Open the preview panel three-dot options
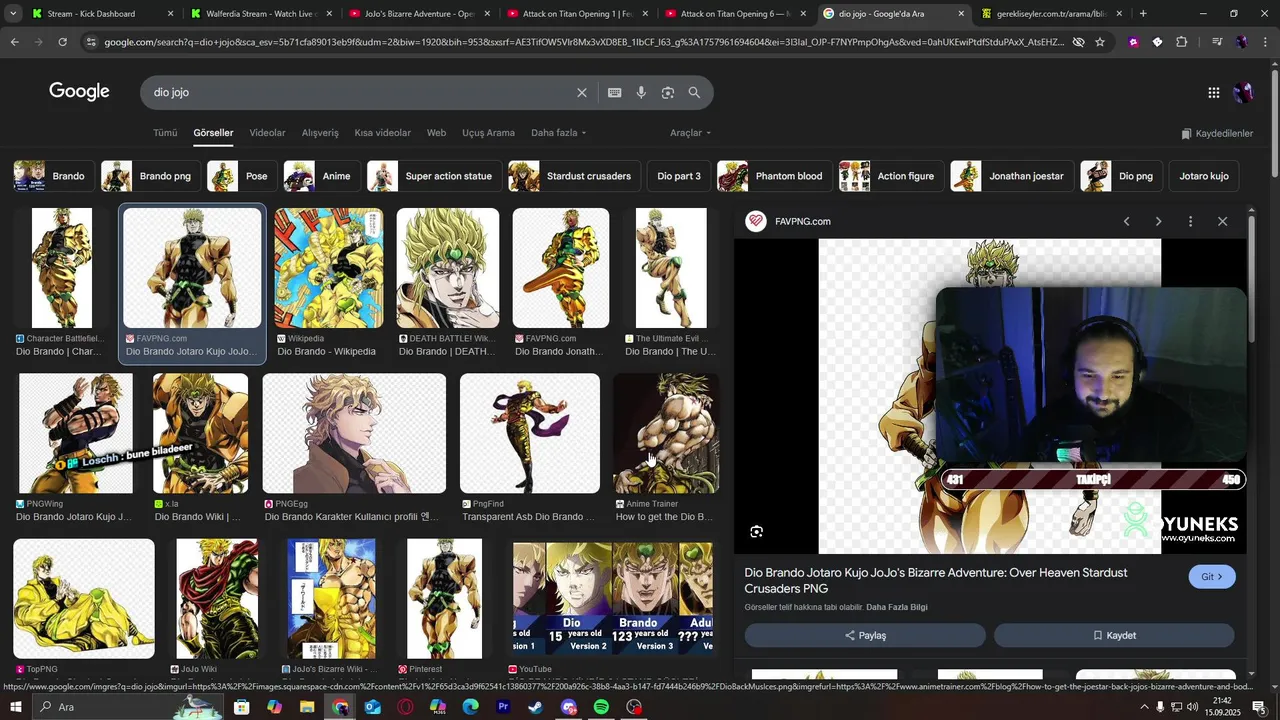 [1190, 221]
